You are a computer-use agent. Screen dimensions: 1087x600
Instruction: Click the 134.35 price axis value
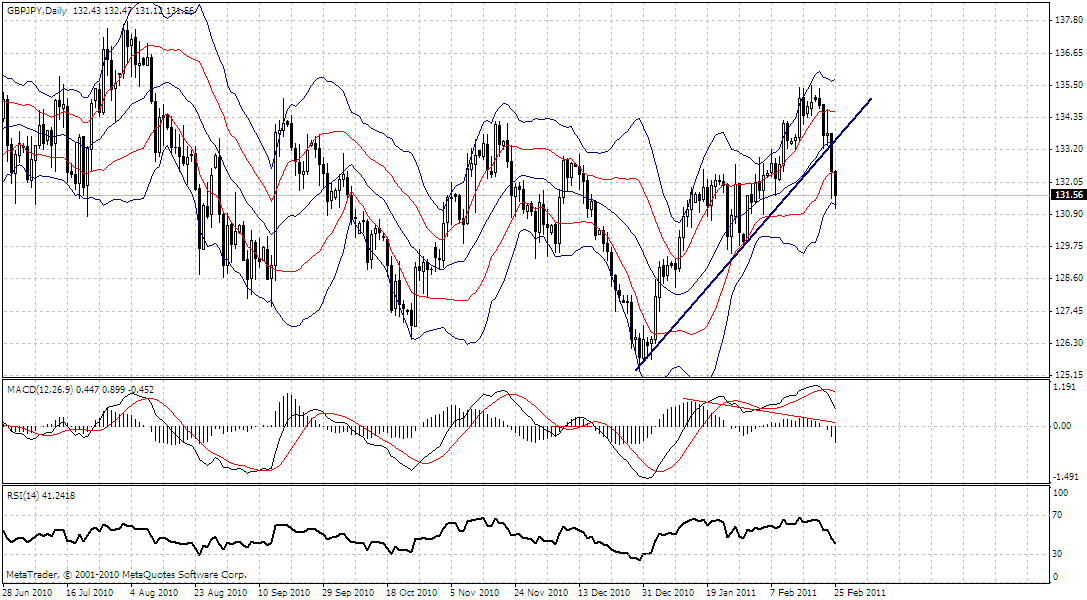pos(1068,116)
